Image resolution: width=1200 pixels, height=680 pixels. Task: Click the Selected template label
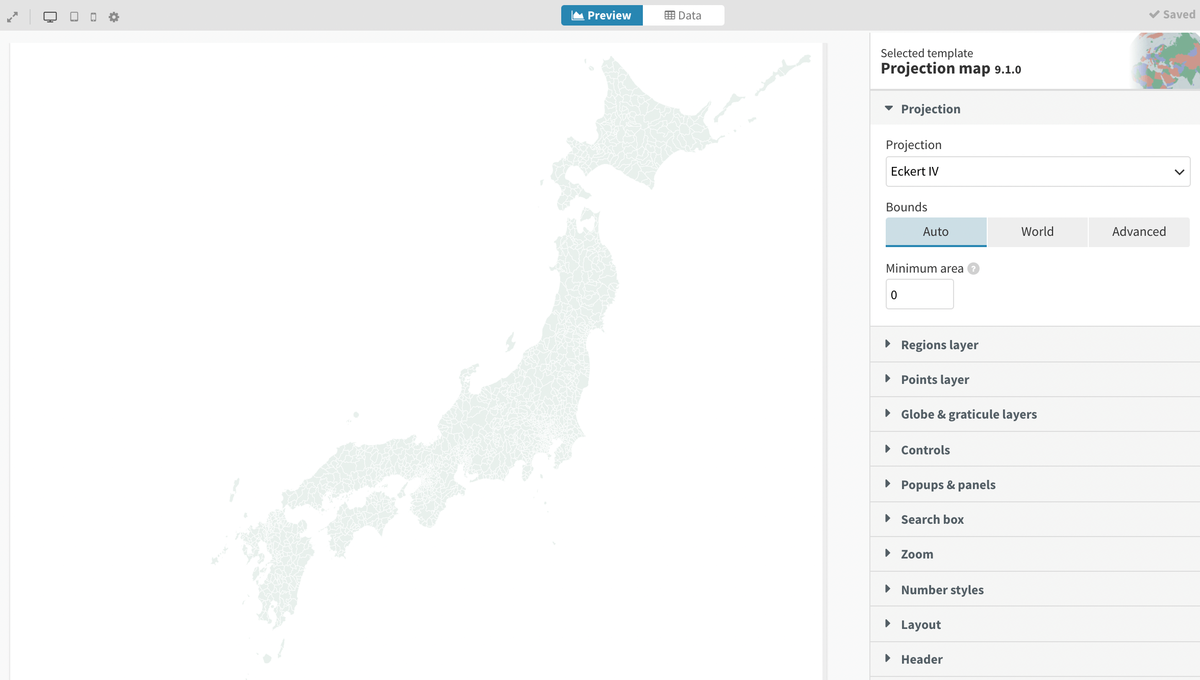pyautogui.click(x=926, y=53)
